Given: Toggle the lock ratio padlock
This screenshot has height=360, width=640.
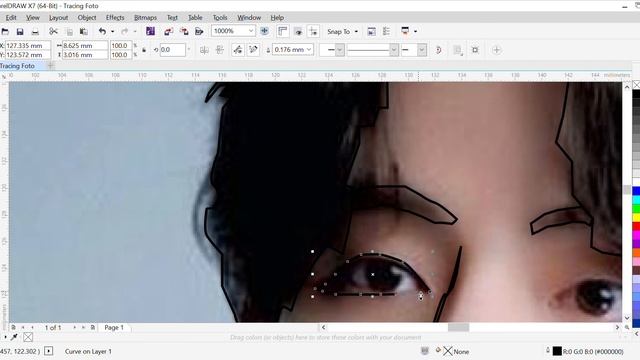Looking at the screenshot, I should pyautogui.click(x=144, y=50).
